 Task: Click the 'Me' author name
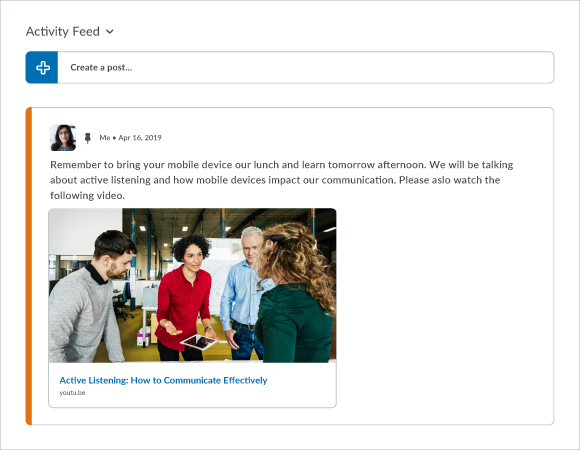(105, 138)
